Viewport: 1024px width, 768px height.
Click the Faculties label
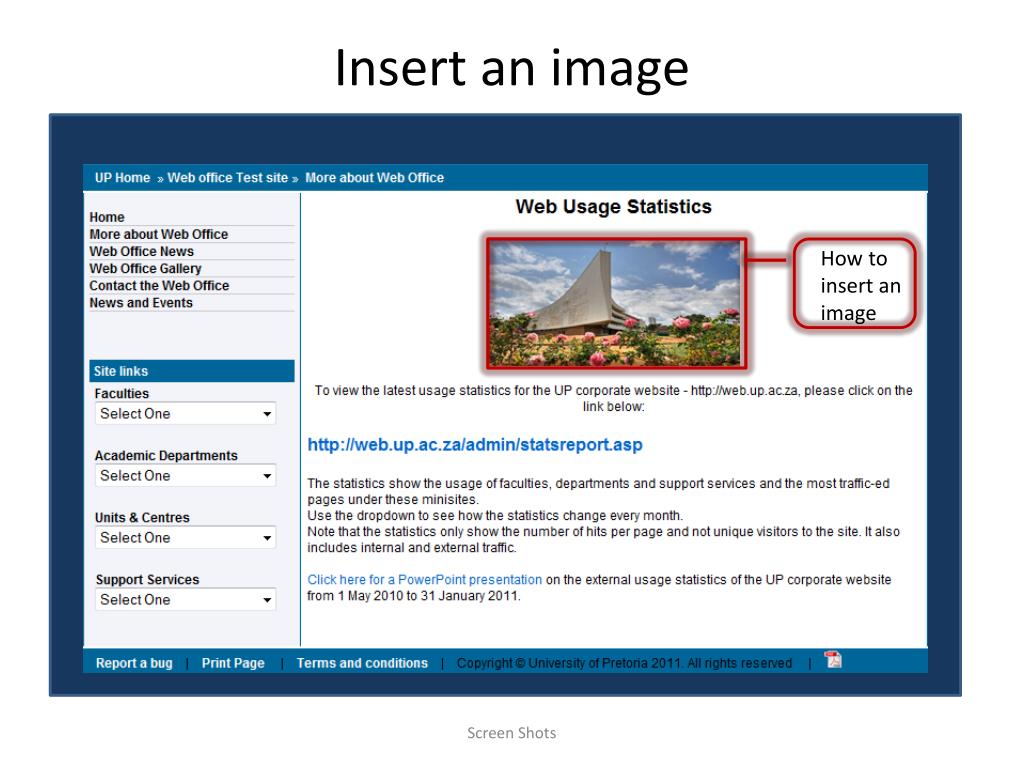pos(121,393)
